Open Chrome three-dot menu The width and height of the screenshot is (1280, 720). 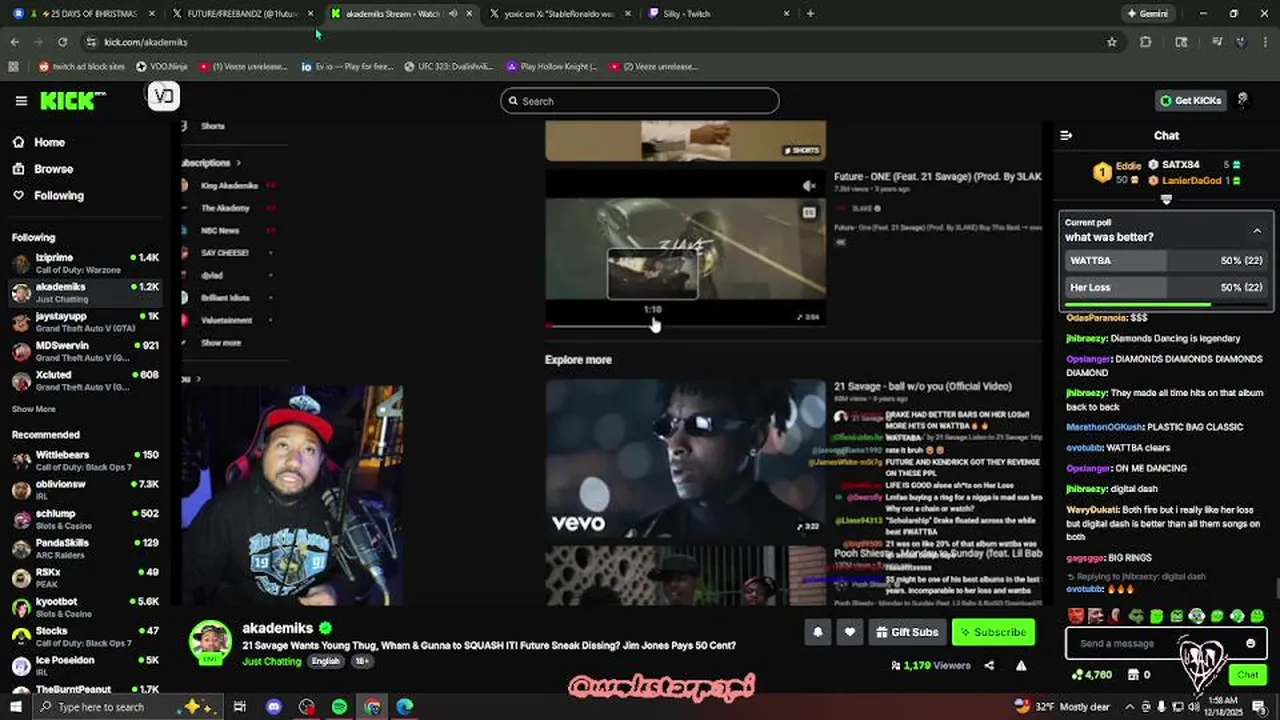[x=1265, y=42]
